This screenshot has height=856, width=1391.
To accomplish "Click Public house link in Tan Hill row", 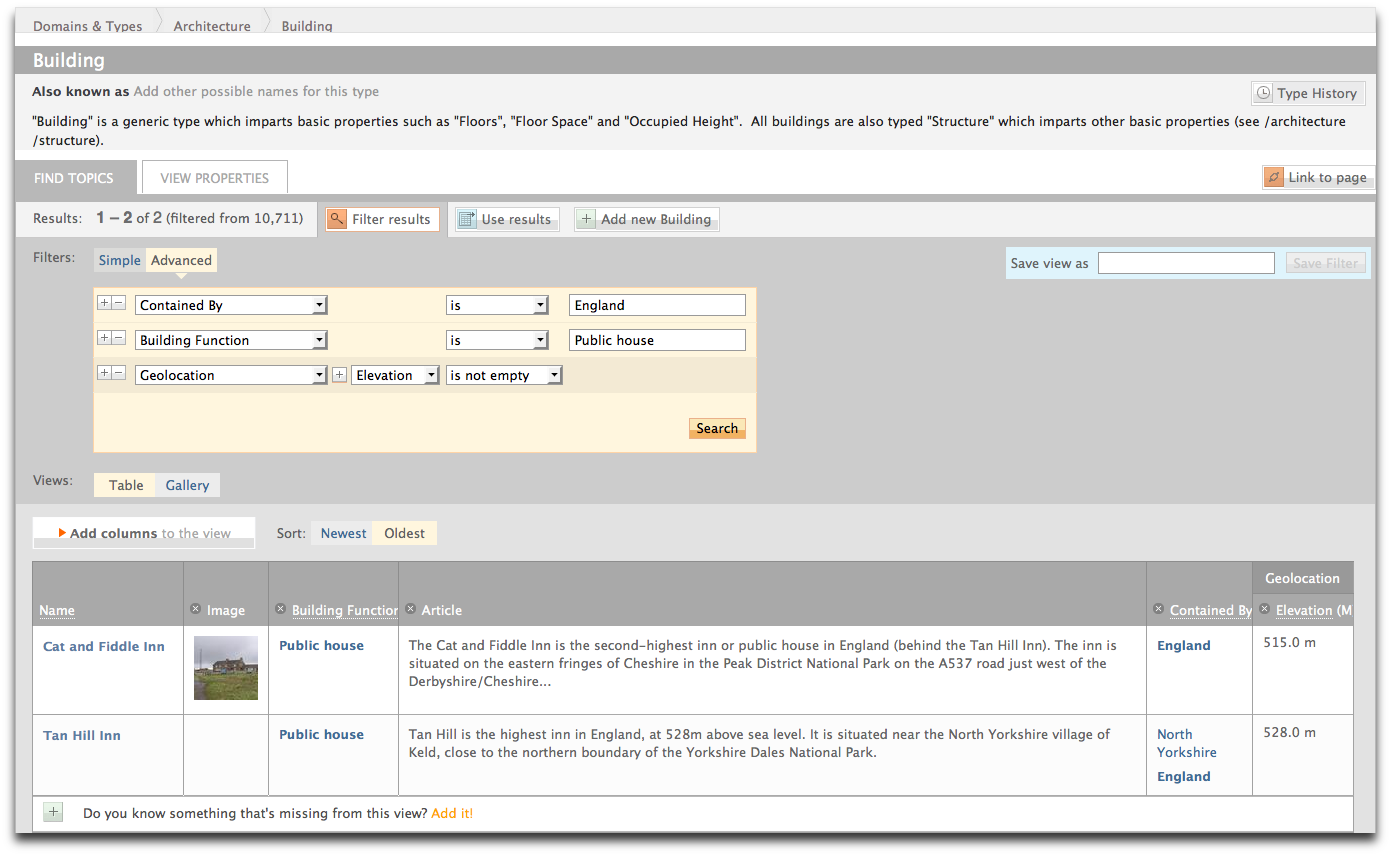I will (x=321, y=734).
